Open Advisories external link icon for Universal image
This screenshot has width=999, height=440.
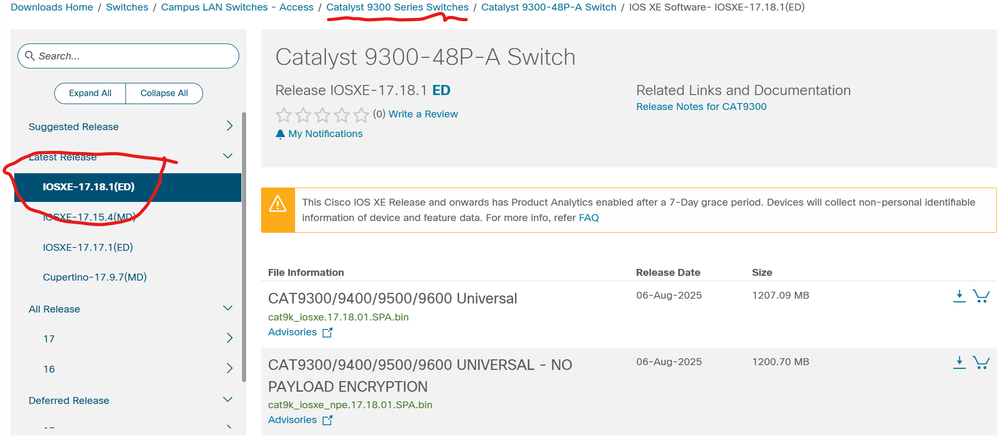pyautogui.click(x=327, y=332)
